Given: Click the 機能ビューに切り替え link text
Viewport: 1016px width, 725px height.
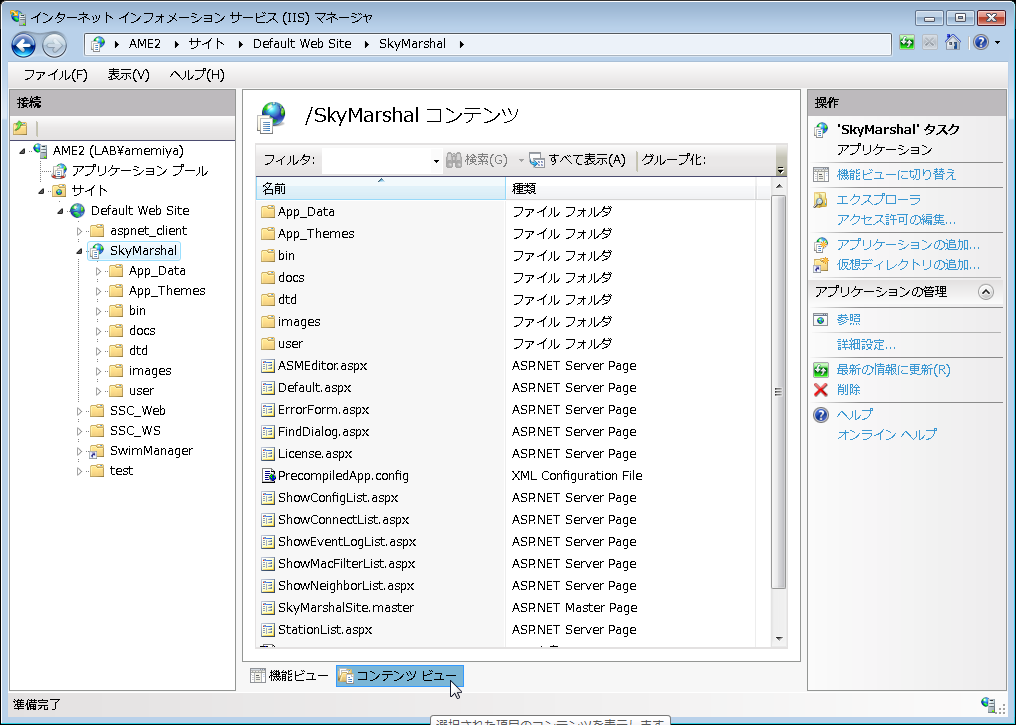Looking at the screenshot, I should click(896, 174).
